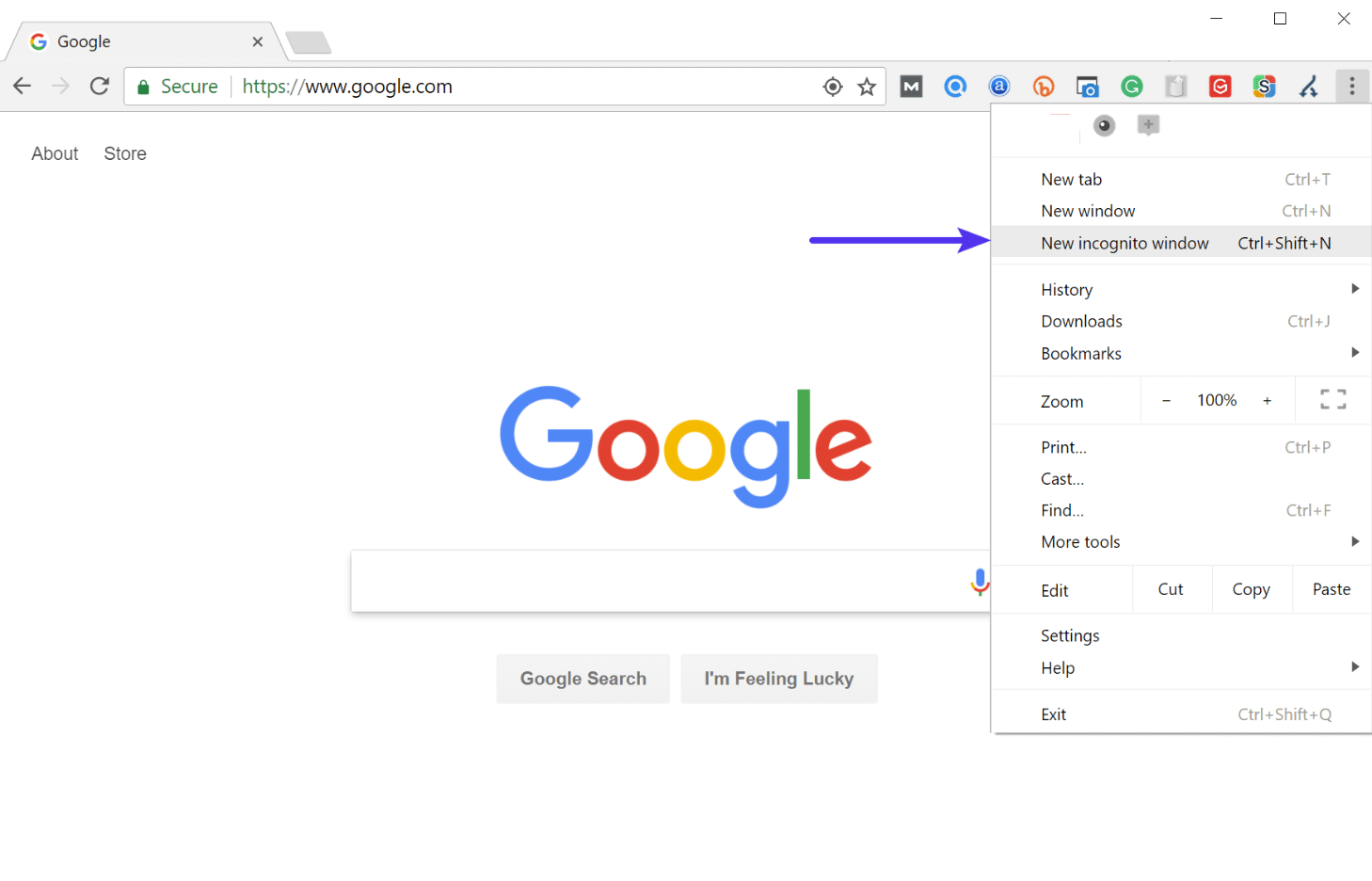This screenshot has width=1372, height=881.
Task: Open the Store link
Action: click(x=125, y=153)
